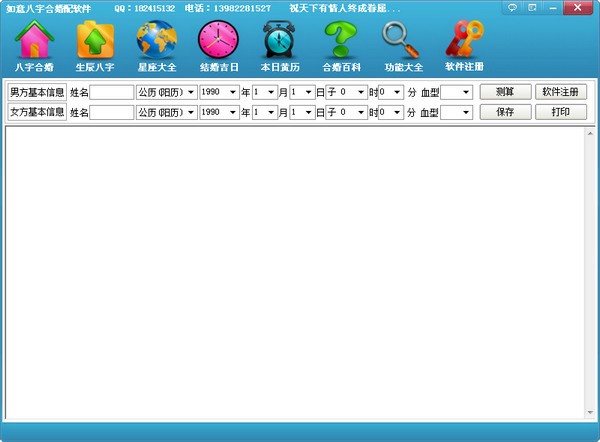Open female birth minute dropdown
The height and width of the screenshot is (442, 600).
coord(391,113)
